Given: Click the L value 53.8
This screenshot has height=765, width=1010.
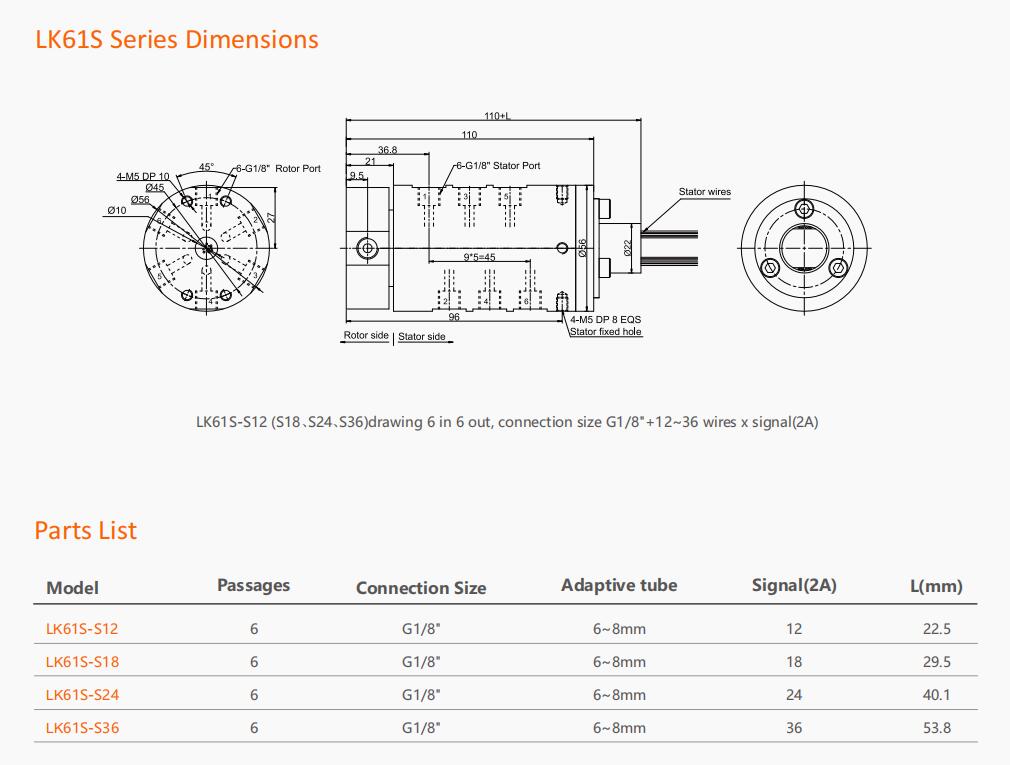Looking at the screenshot, I should [x=937, y=728].
